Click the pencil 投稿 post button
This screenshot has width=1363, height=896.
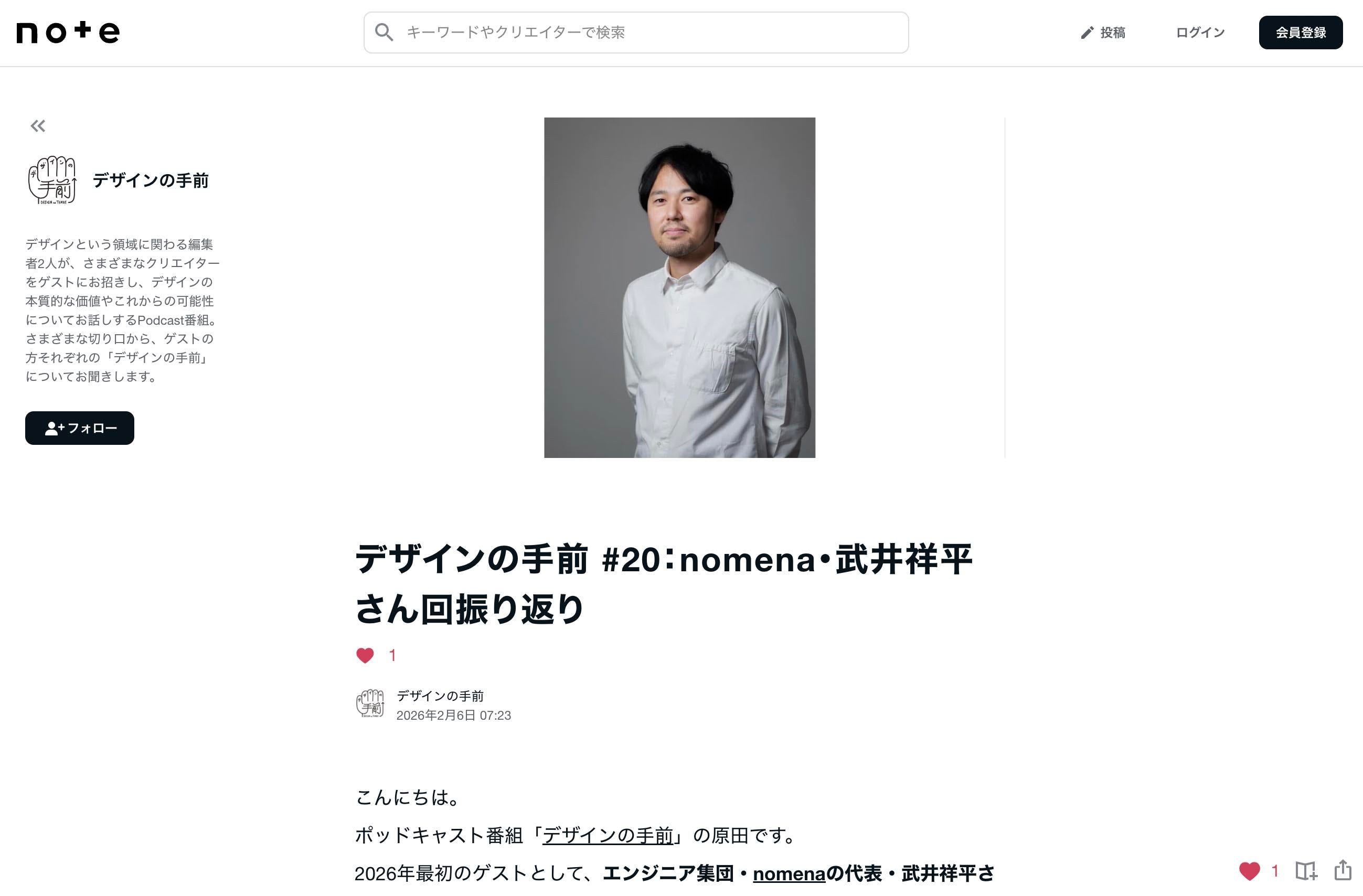click(1102, 33)
